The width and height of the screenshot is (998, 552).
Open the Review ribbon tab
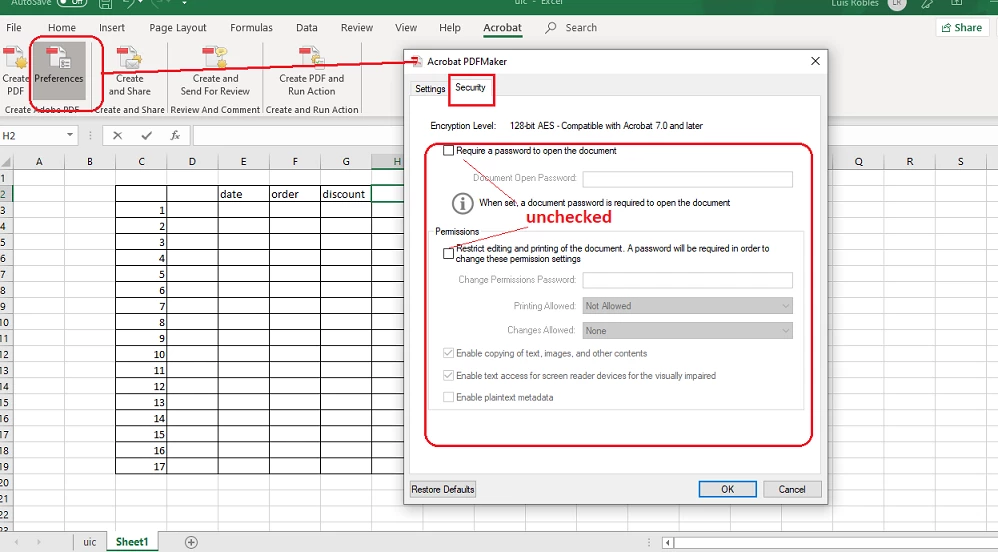coord(356,27)
